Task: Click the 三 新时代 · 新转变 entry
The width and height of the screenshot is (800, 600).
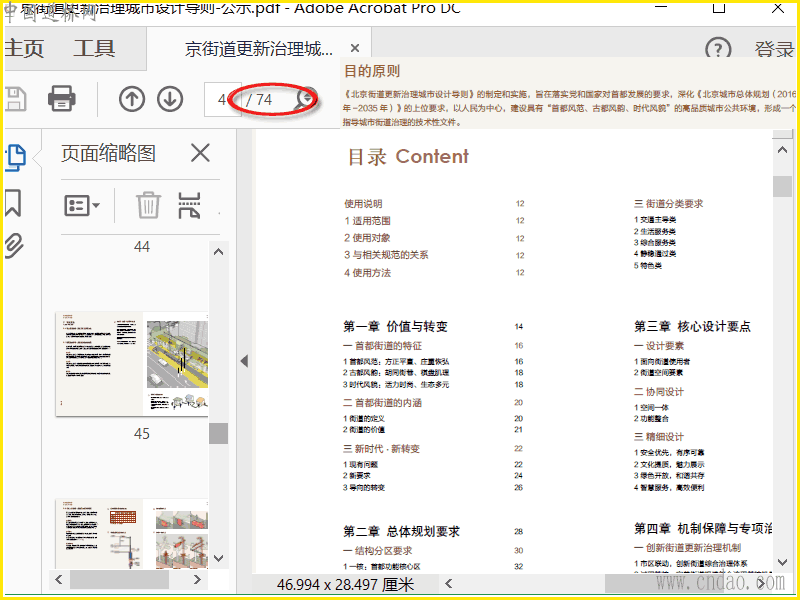Action: [x=382, y=448]
